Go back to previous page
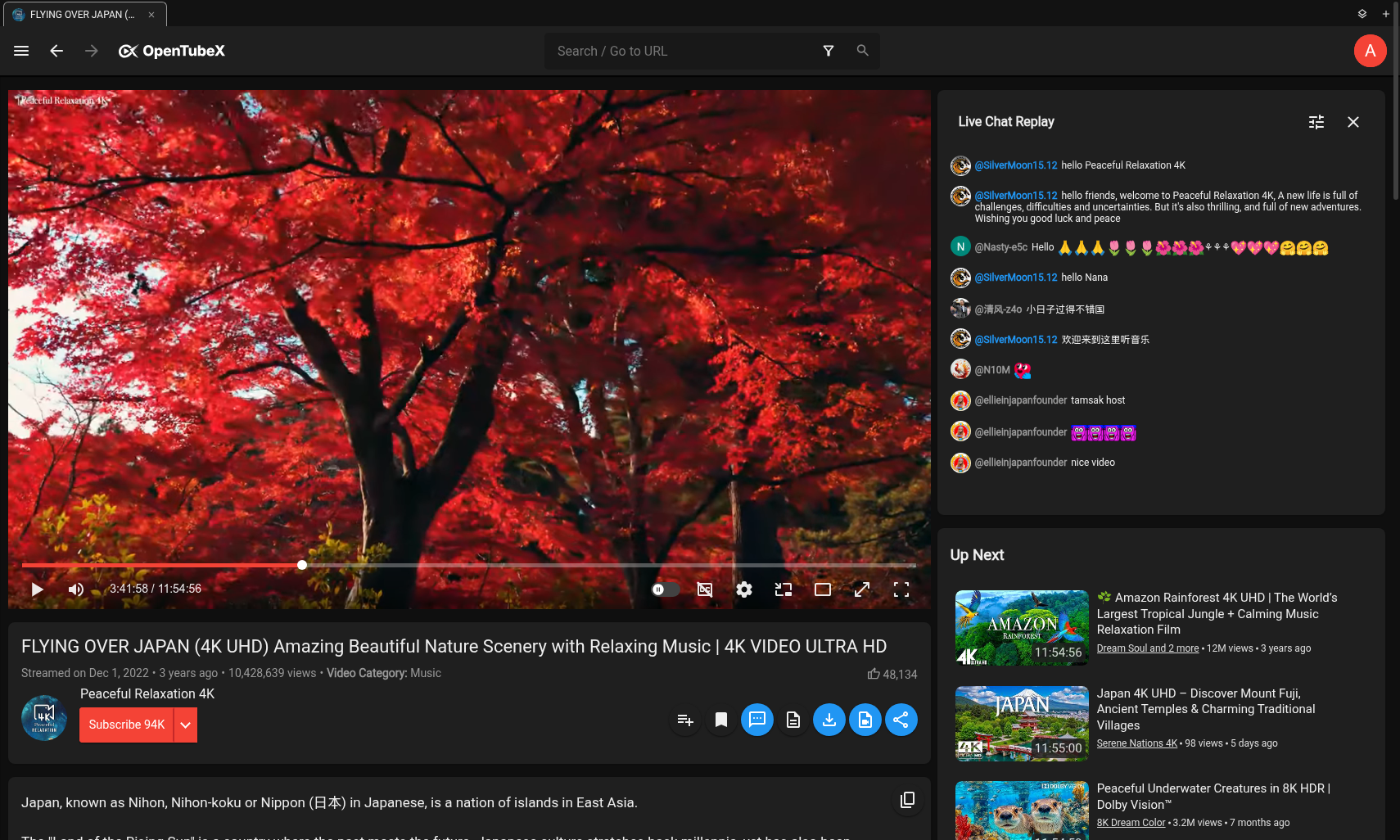This screenshot has width=1400, height=840. pos(56,51)
